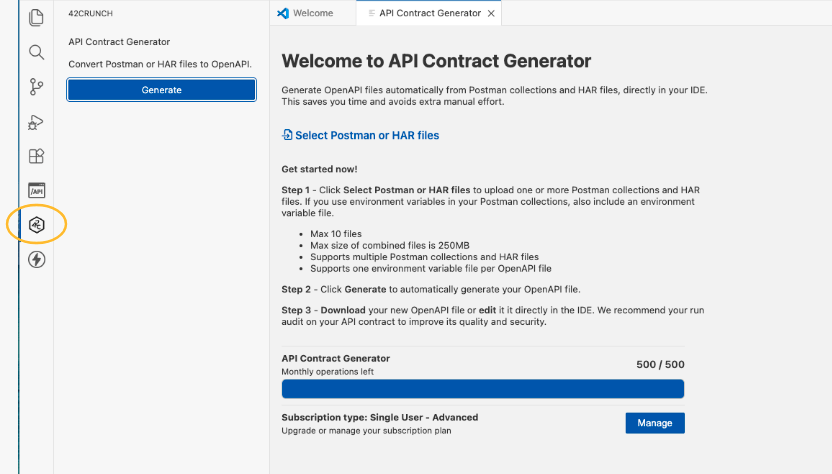Click 'Welcome to API Contract Generator' heading
This screenshot has width=832, height=474.
coord(436,61)
